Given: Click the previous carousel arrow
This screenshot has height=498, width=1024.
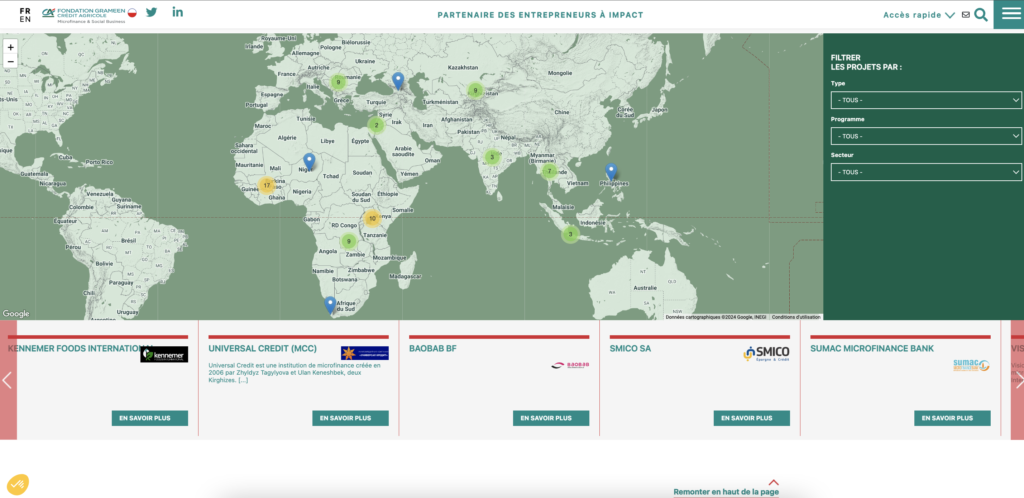Looking at the screenshot, I should (7, 380).
